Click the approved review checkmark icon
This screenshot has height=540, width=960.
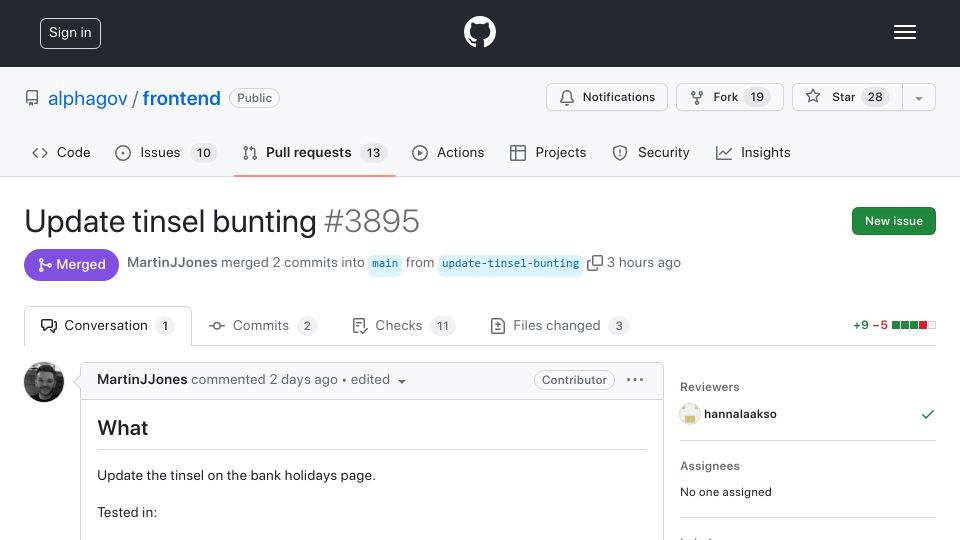[928, 414]
